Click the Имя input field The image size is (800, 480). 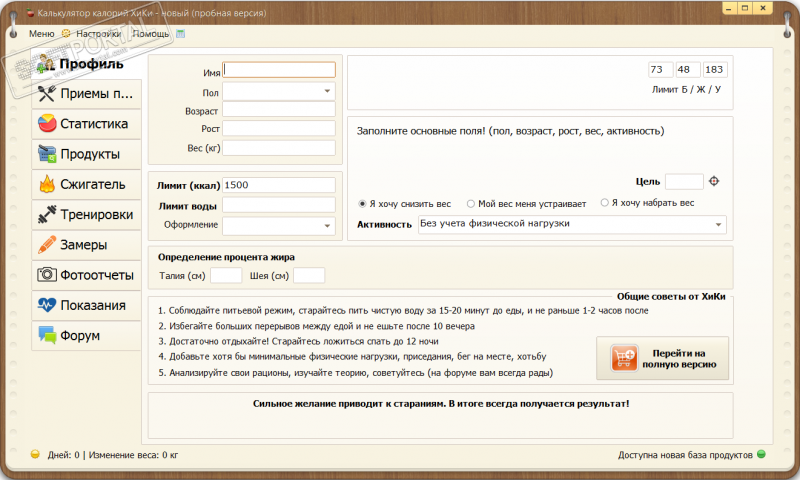[x=279, y=70]
